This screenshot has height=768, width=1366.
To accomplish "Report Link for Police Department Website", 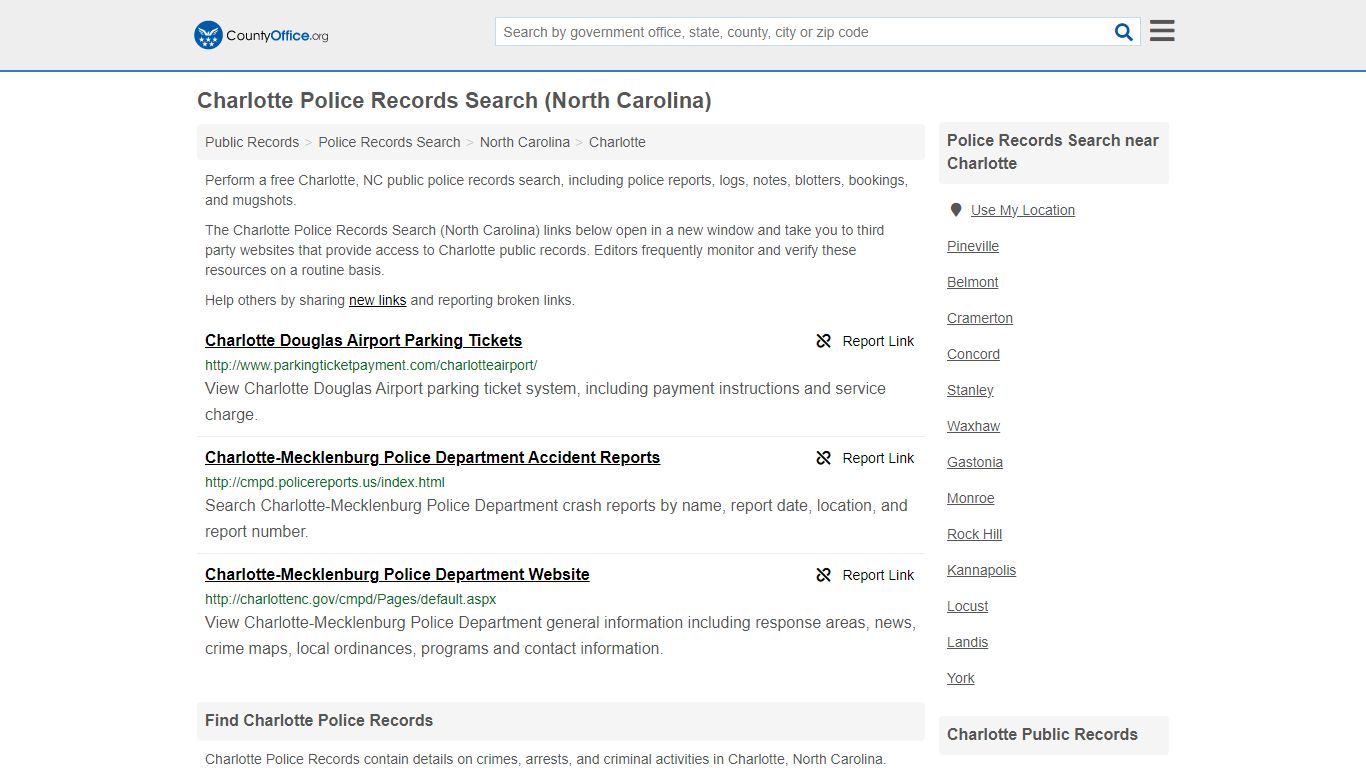I will click(x=878, y=575).
